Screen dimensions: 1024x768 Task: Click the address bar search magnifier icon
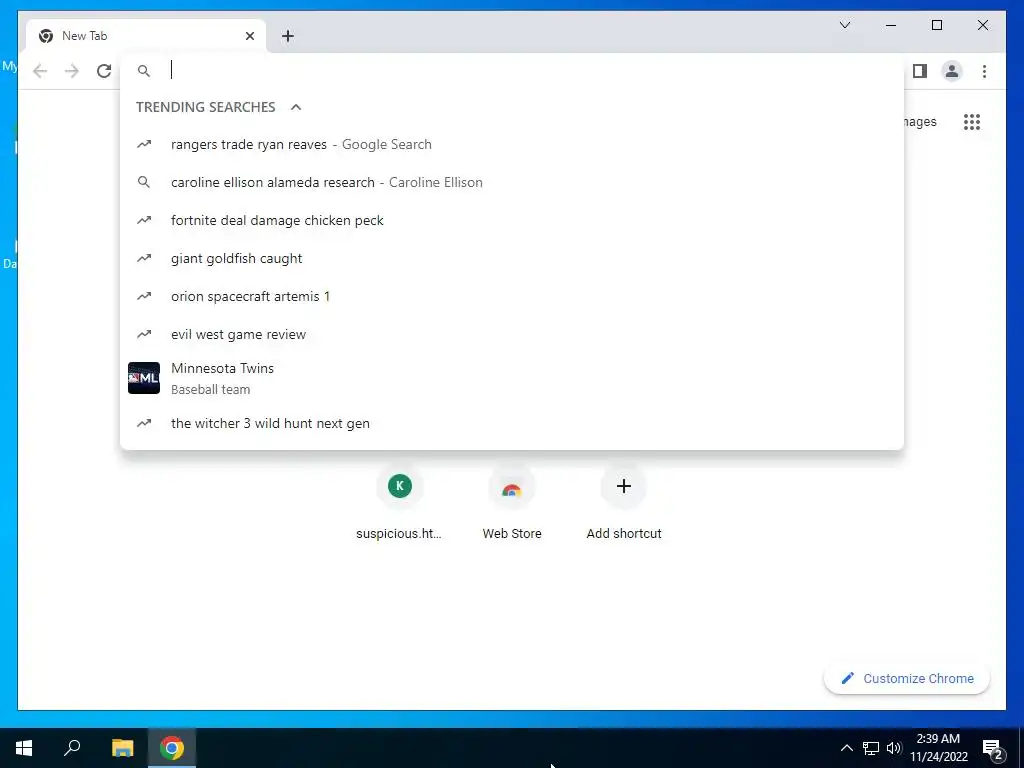[x=144, y=71]
